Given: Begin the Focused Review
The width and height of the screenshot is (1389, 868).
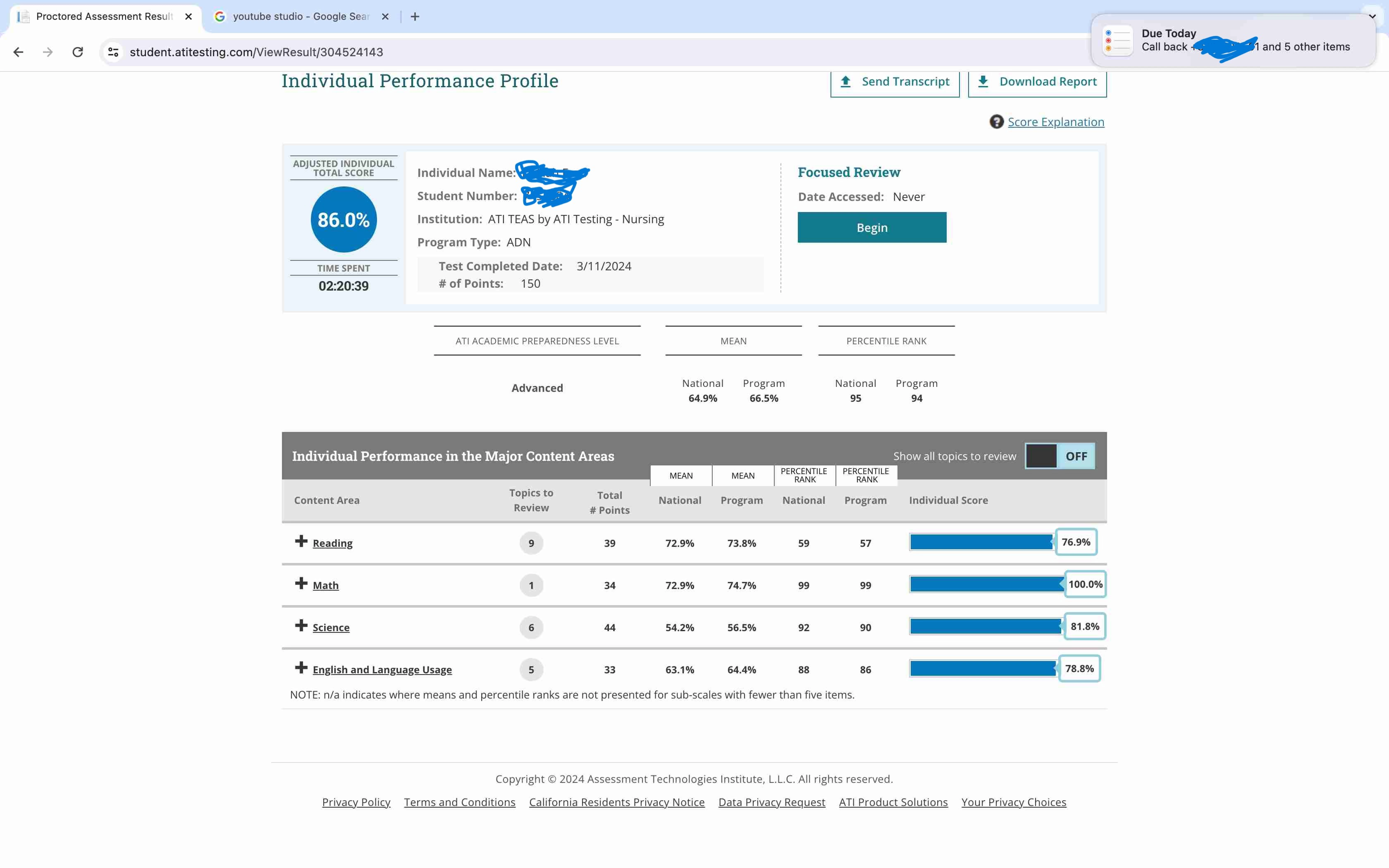Looking at the screenshot, I should (x=872, y=227).
